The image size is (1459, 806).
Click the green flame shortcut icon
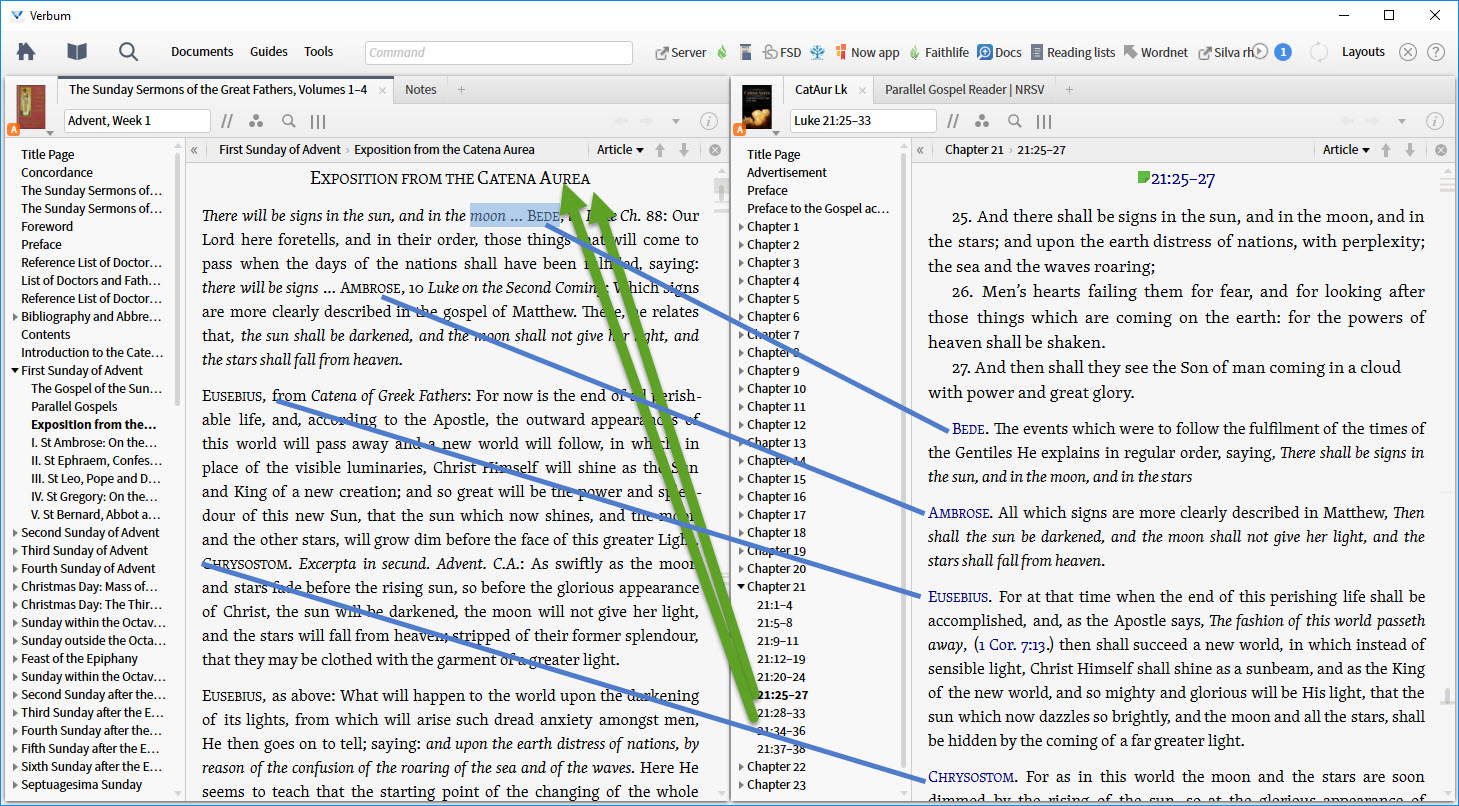pyautogui.click(x=722, y=53)
